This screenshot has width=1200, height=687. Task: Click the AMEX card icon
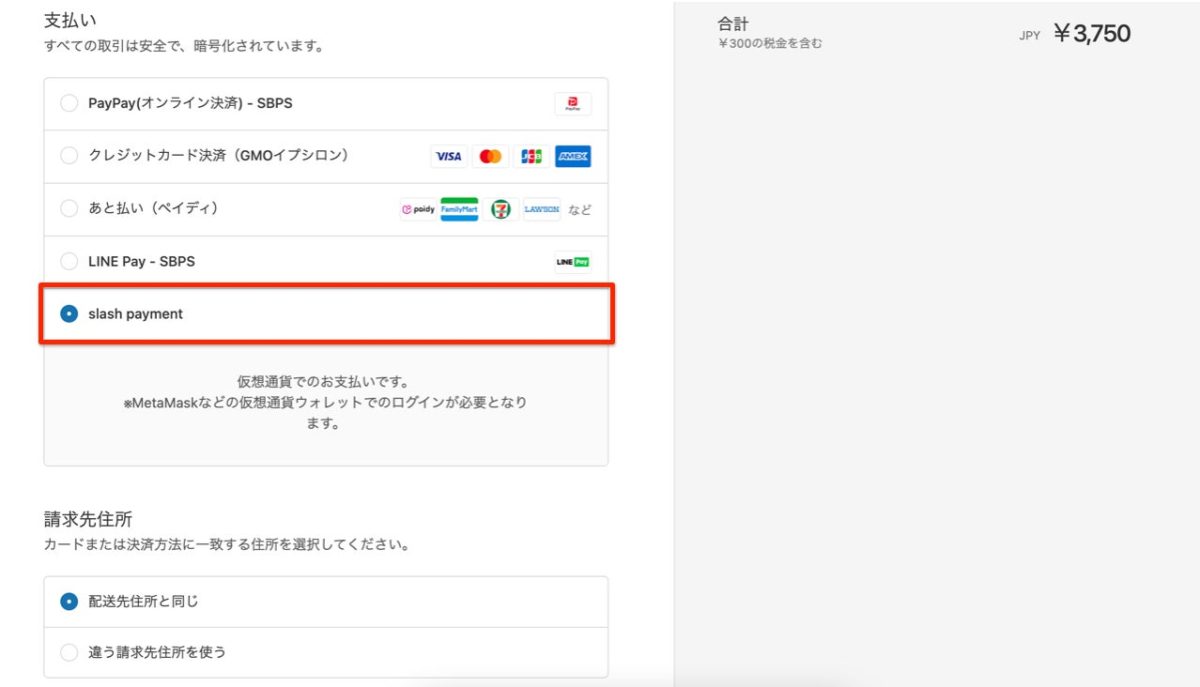[573, 157]
